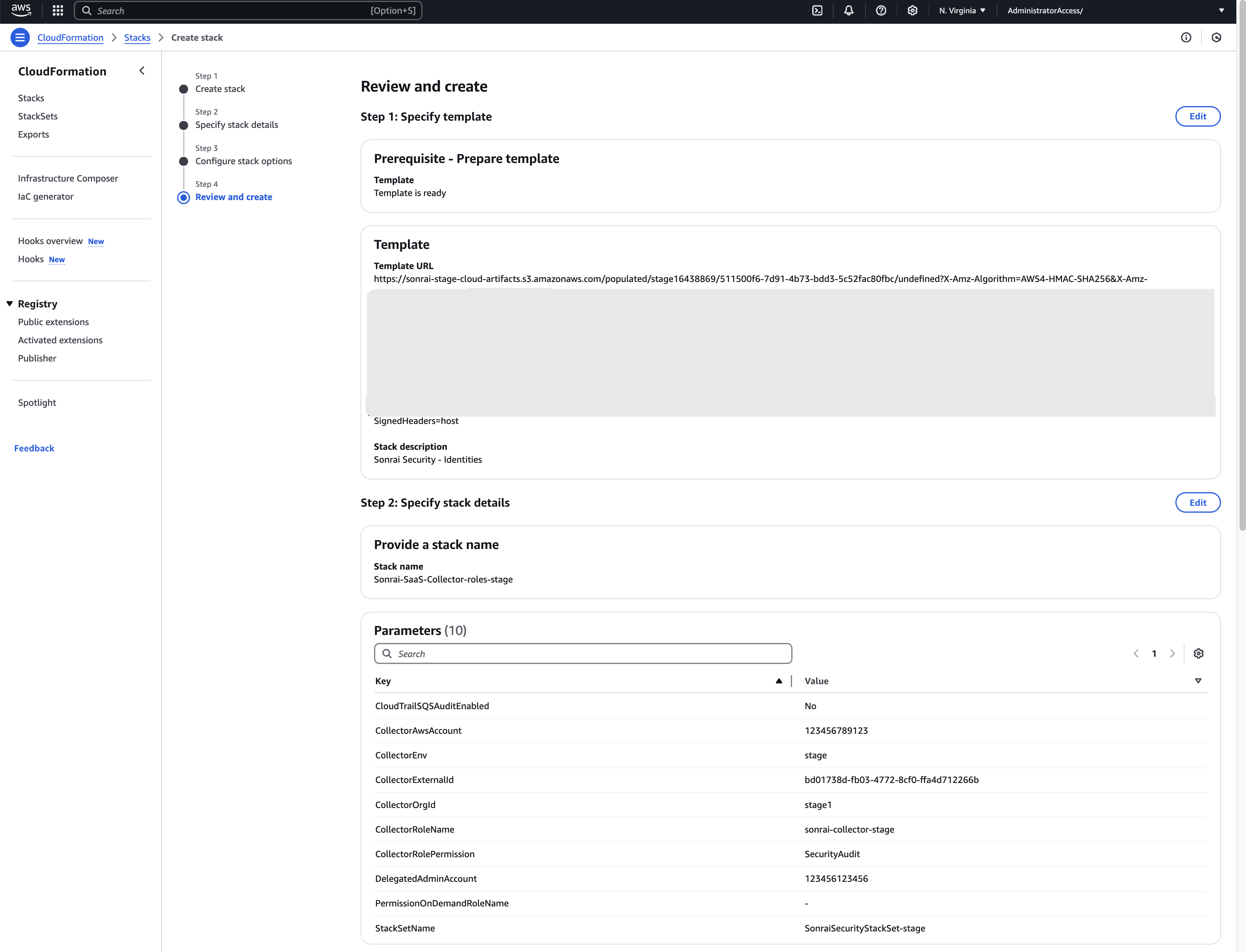Open Infrastructure Composer
The height and width of the screenshot is (952, 1246).
[68, 178]
